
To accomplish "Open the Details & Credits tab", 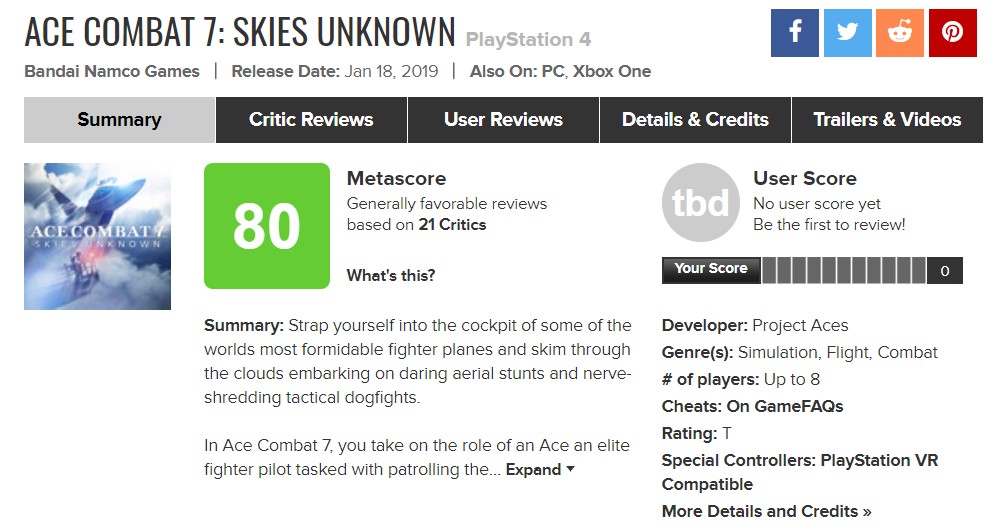I will (x=695, y=120).
